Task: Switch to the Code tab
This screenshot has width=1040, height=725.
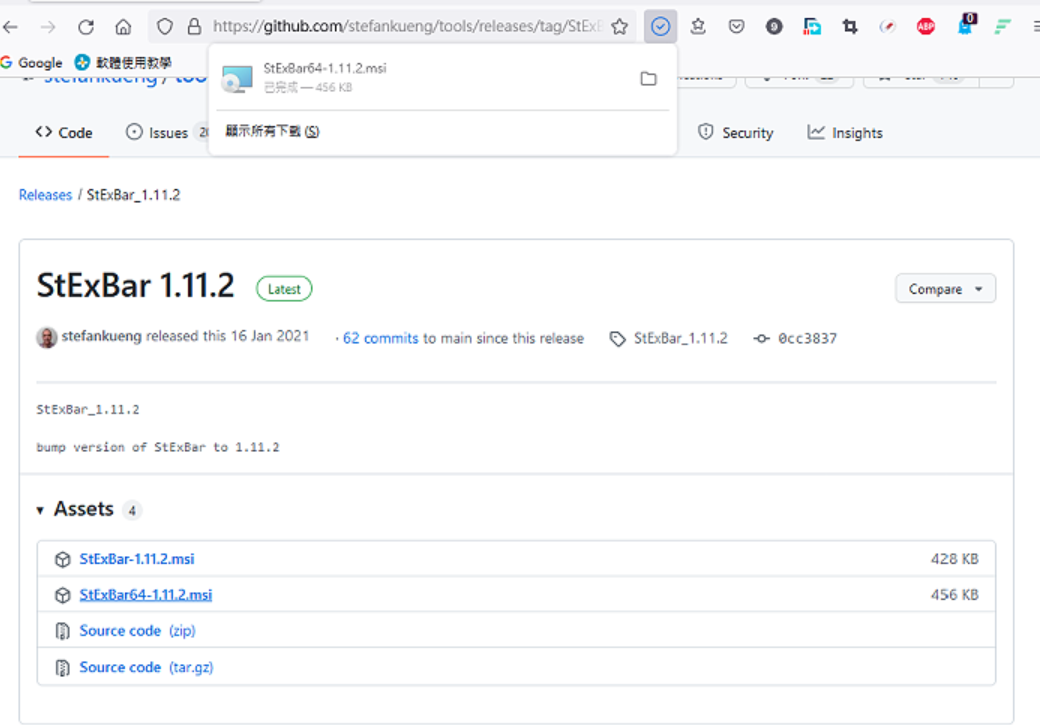Action: point(64,133)
